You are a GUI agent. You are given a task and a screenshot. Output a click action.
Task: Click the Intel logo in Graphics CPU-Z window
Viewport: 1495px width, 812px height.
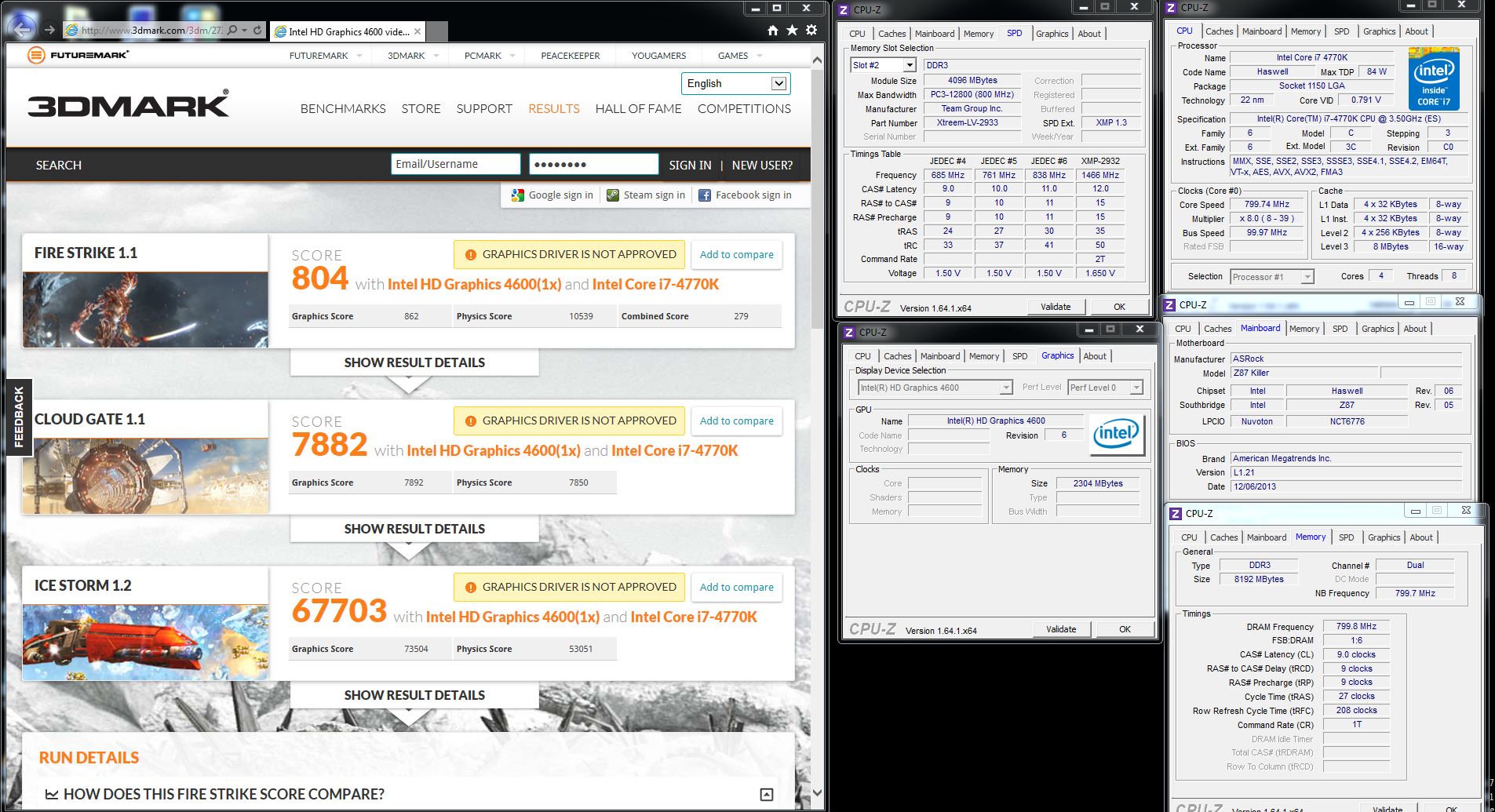(x=1116, y=434)
